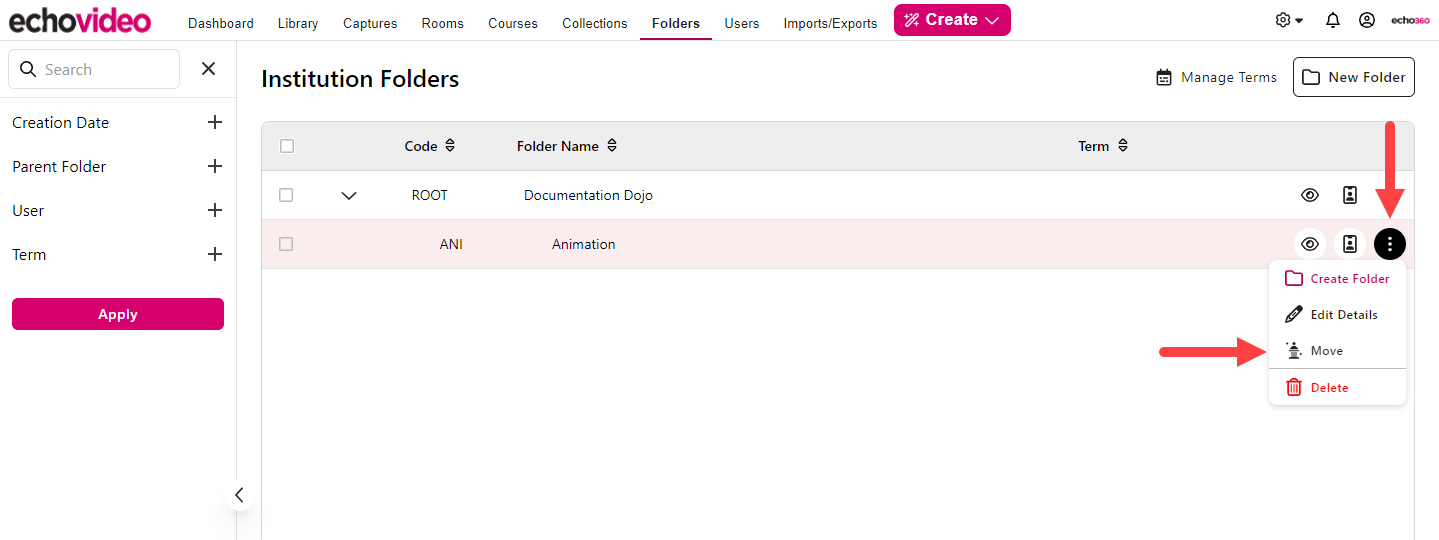
Task: Expand the Creation Date filter
Action: [214, 122]
